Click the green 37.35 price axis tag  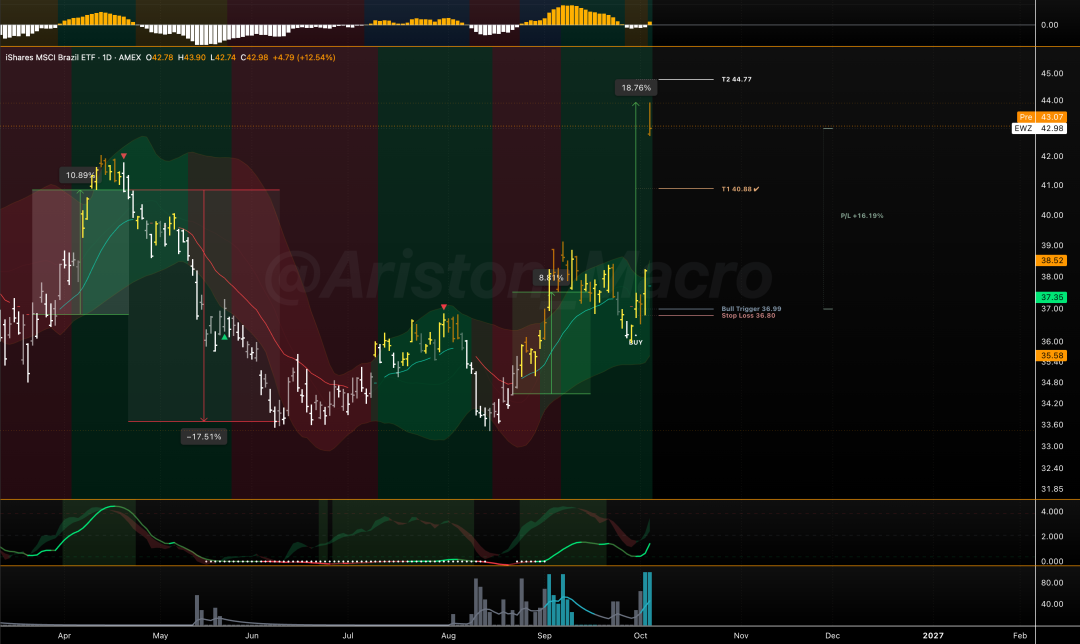coord(1052,298)
